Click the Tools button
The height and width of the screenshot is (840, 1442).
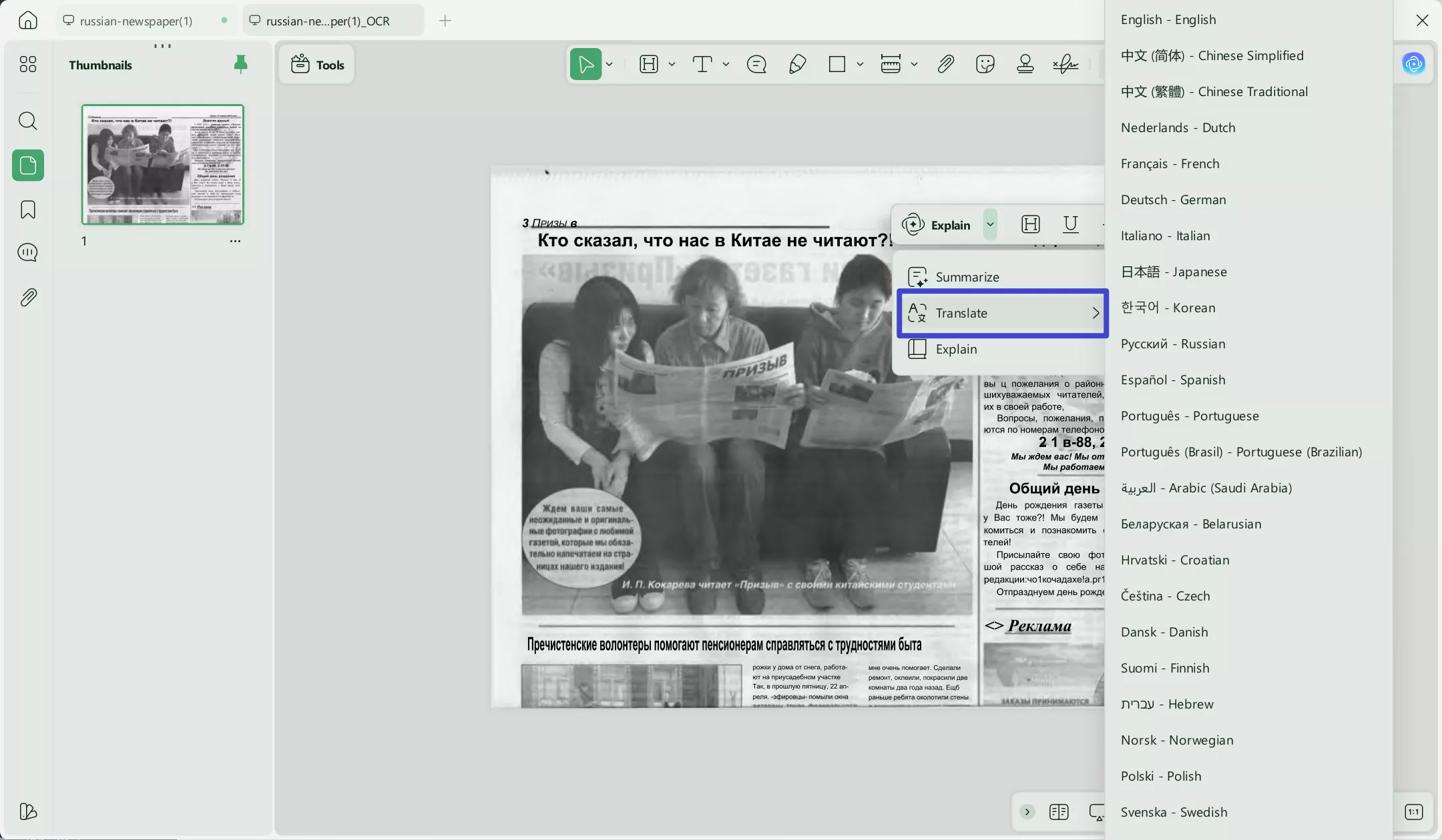click(317, 64)
